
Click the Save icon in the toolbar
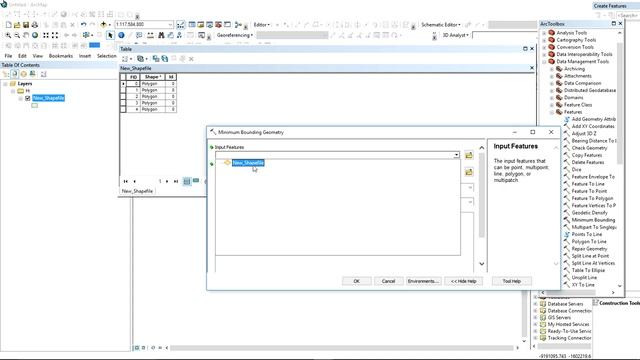click(x=26, y=25)
